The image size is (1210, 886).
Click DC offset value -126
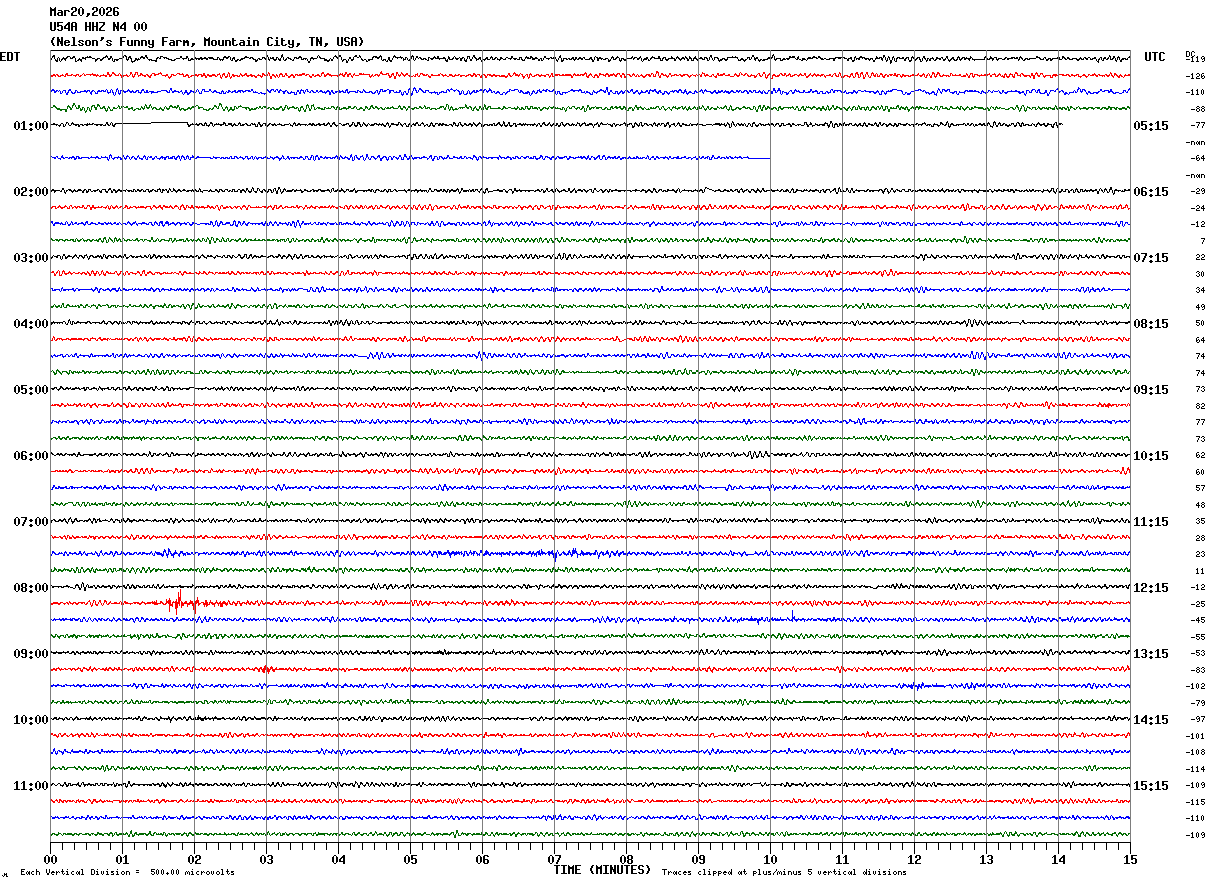1195,76
